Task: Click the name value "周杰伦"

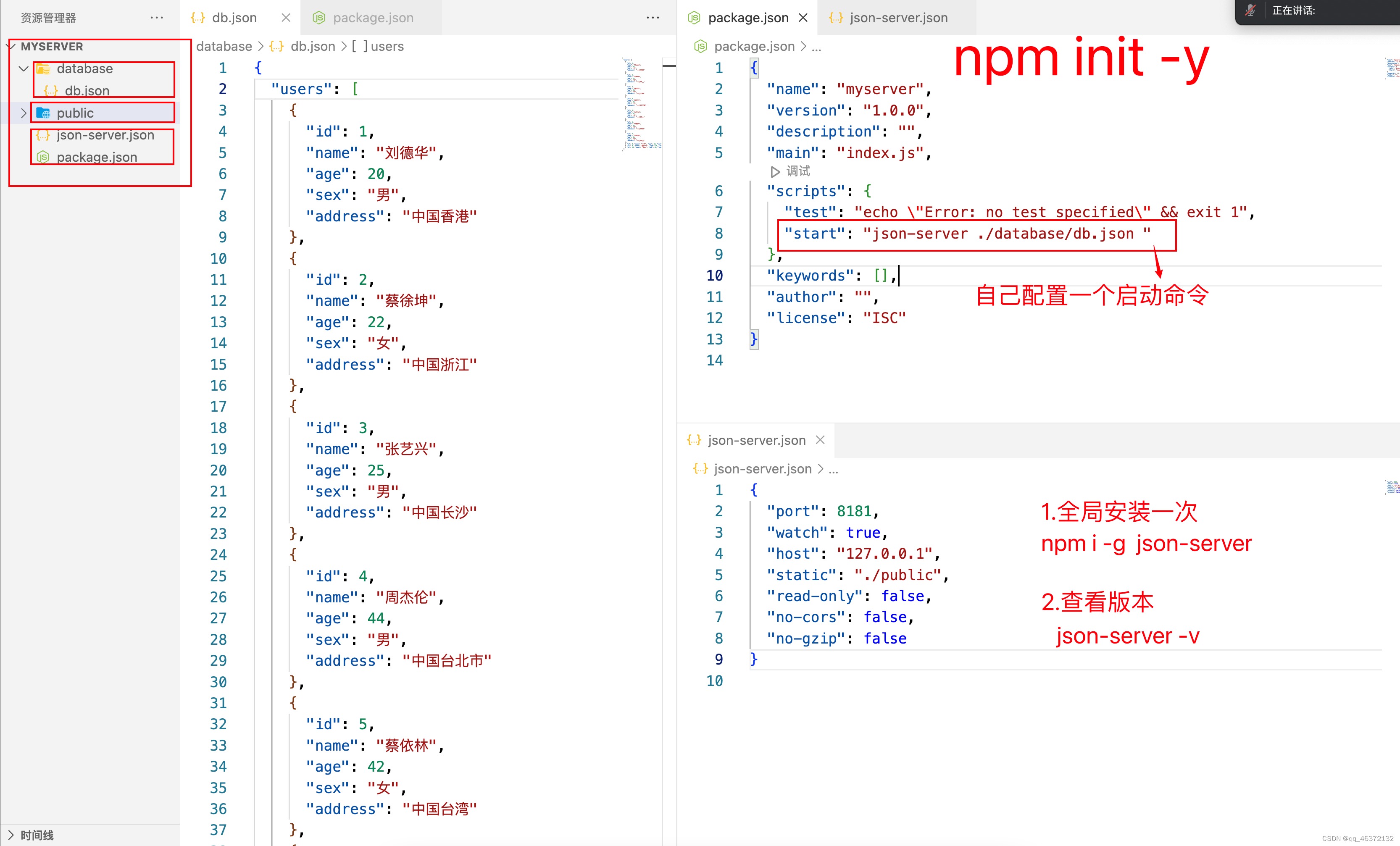Action: (406, 597)
